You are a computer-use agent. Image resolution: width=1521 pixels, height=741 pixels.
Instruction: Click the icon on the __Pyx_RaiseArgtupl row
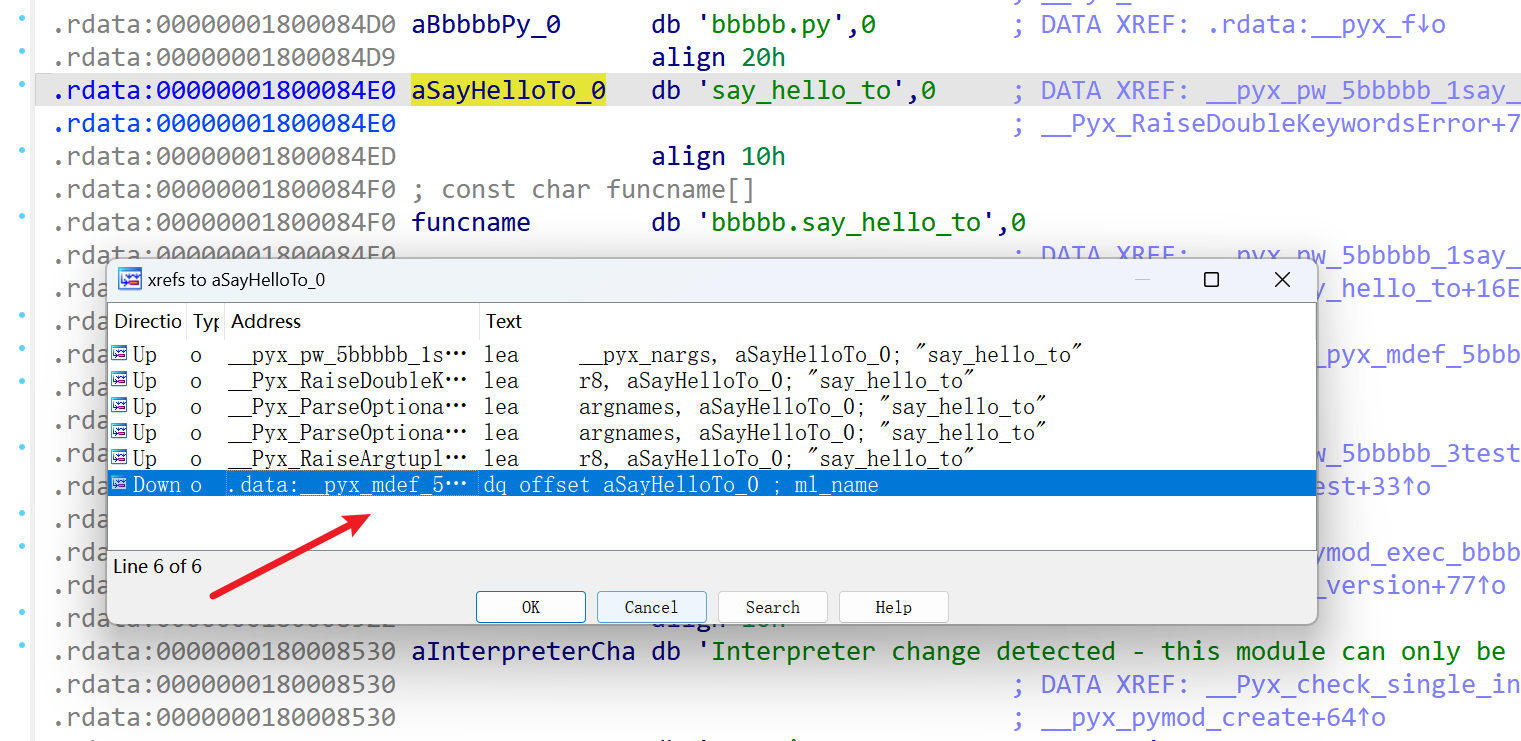(x=121, y=459)
